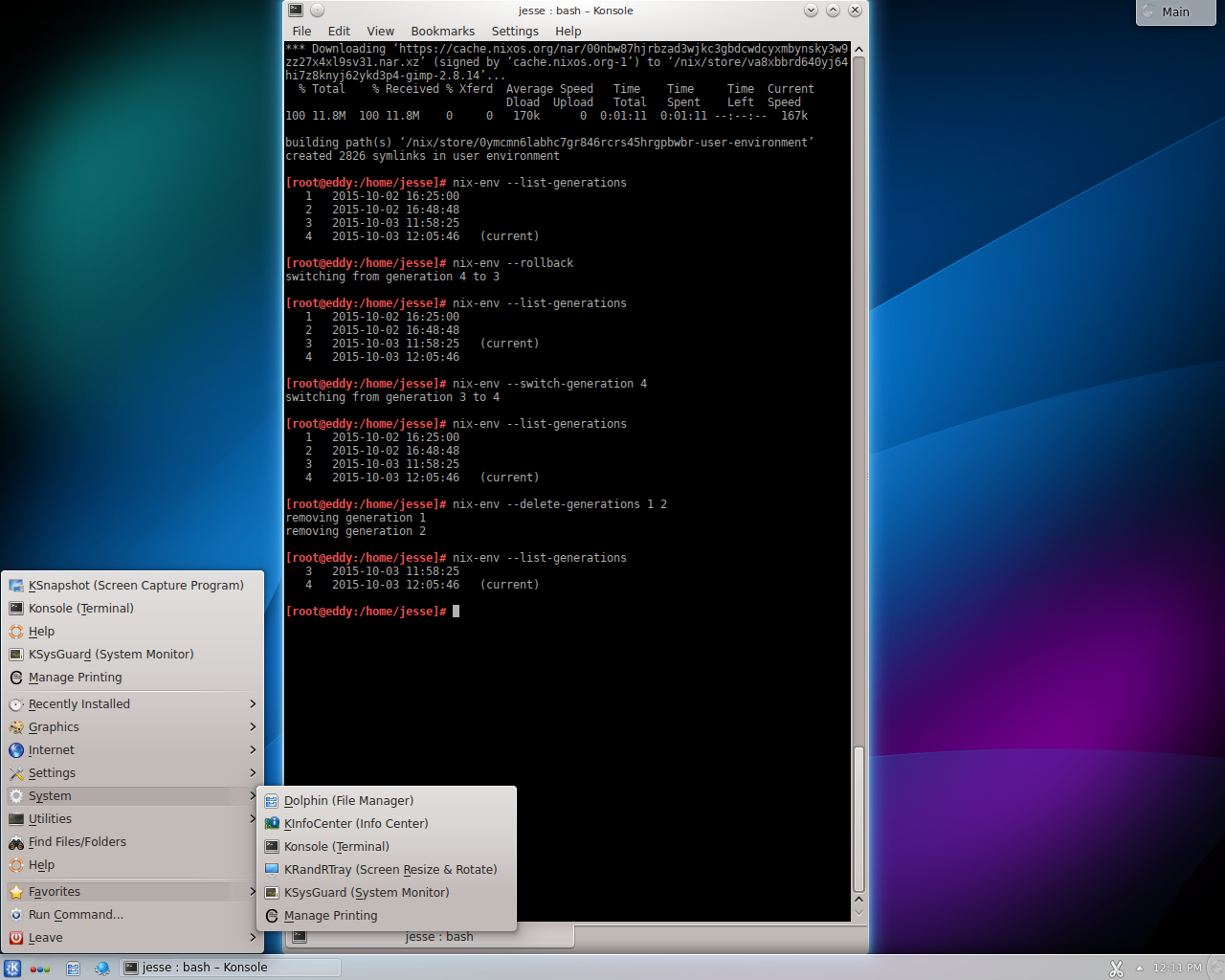The width and height of the screenshot is (1225, 980).
Task: Switch to jesse : bash Konsole tab
Action: (x=430, y=937)
